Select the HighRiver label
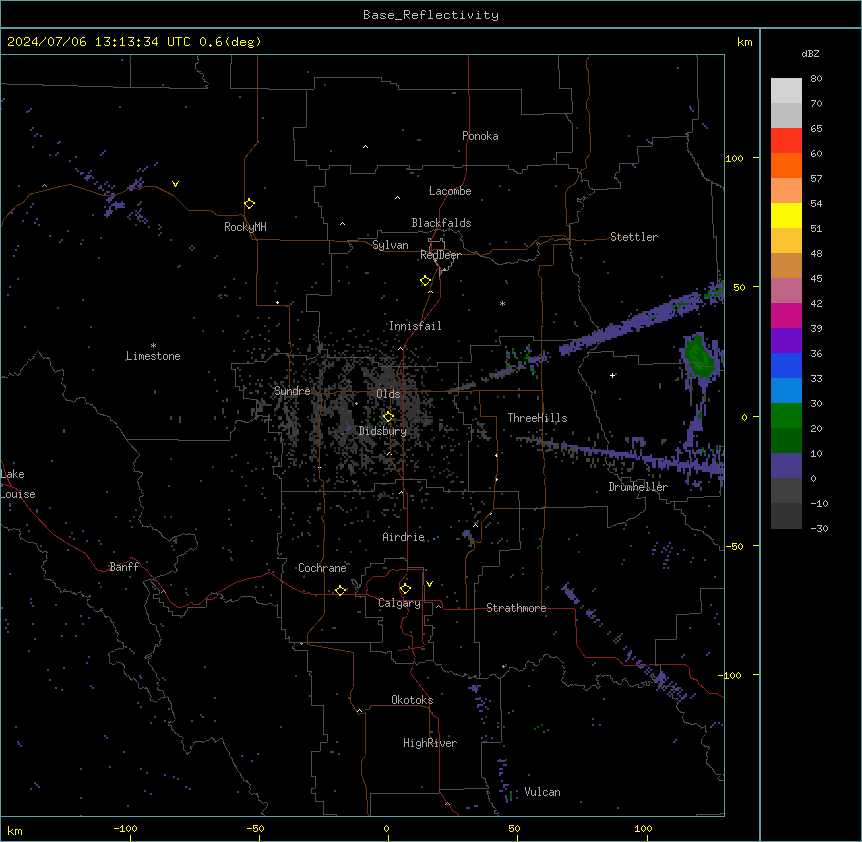The height and width of the screenshot is (842, 862). tap(430, 743)
